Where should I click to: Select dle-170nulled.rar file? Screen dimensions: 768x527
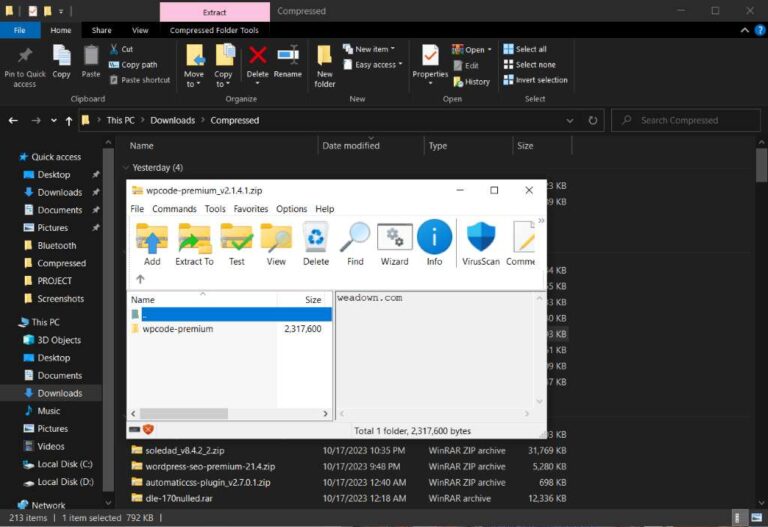click(x=179, y=499)
